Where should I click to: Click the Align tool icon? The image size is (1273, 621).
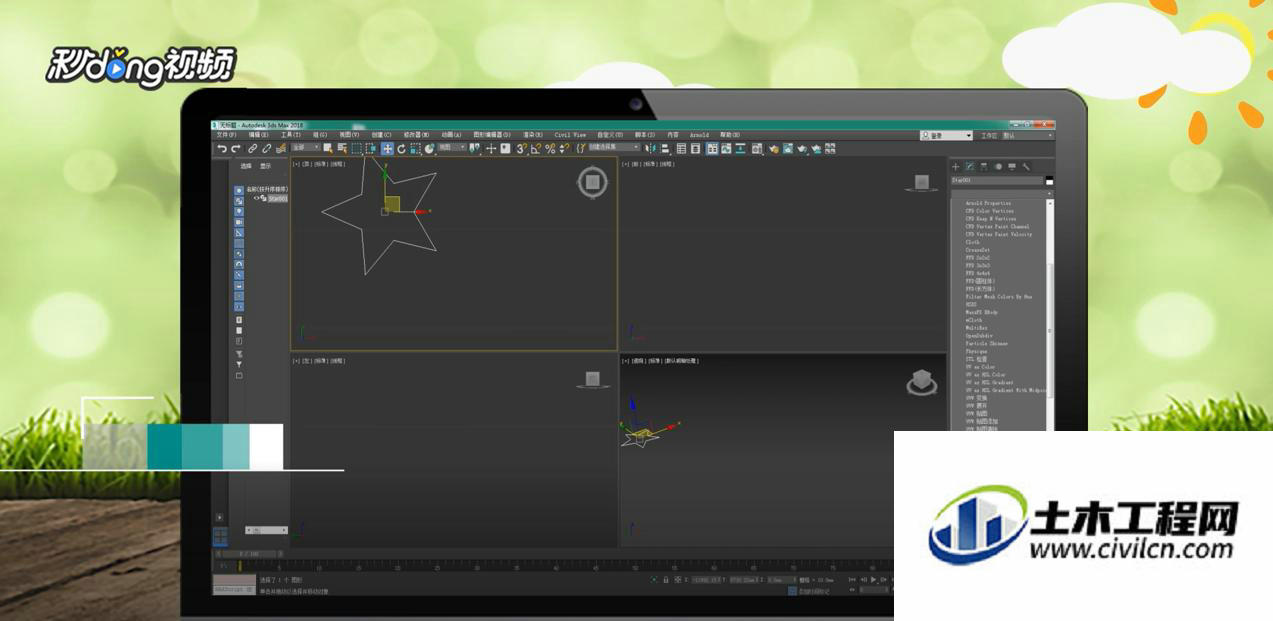pos(665,148)
